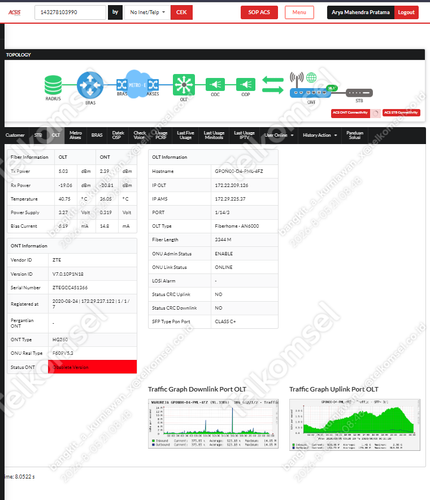Click the left BRAS switch icon
The height and width of the screenshot is (500, 430).
coord(121,85)
